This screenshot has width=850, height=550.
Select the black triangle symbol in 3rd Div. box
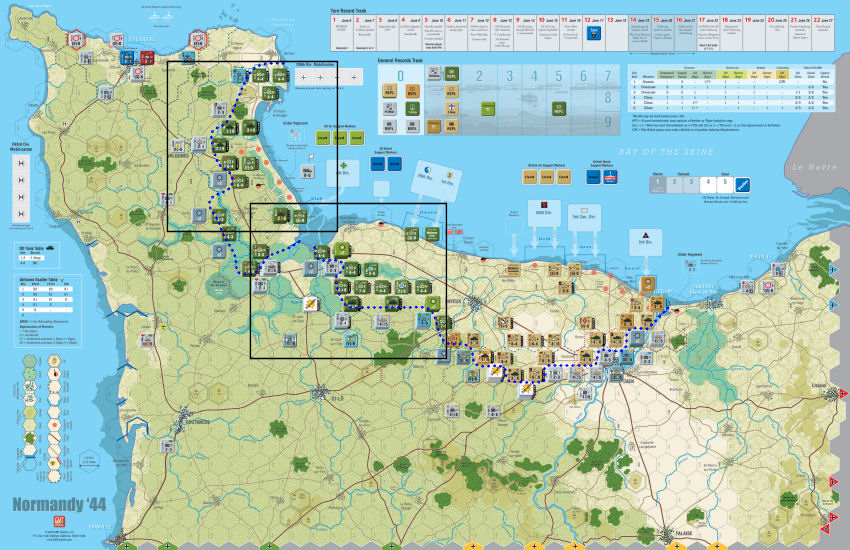pyautogui.click(x=645, y=235)
